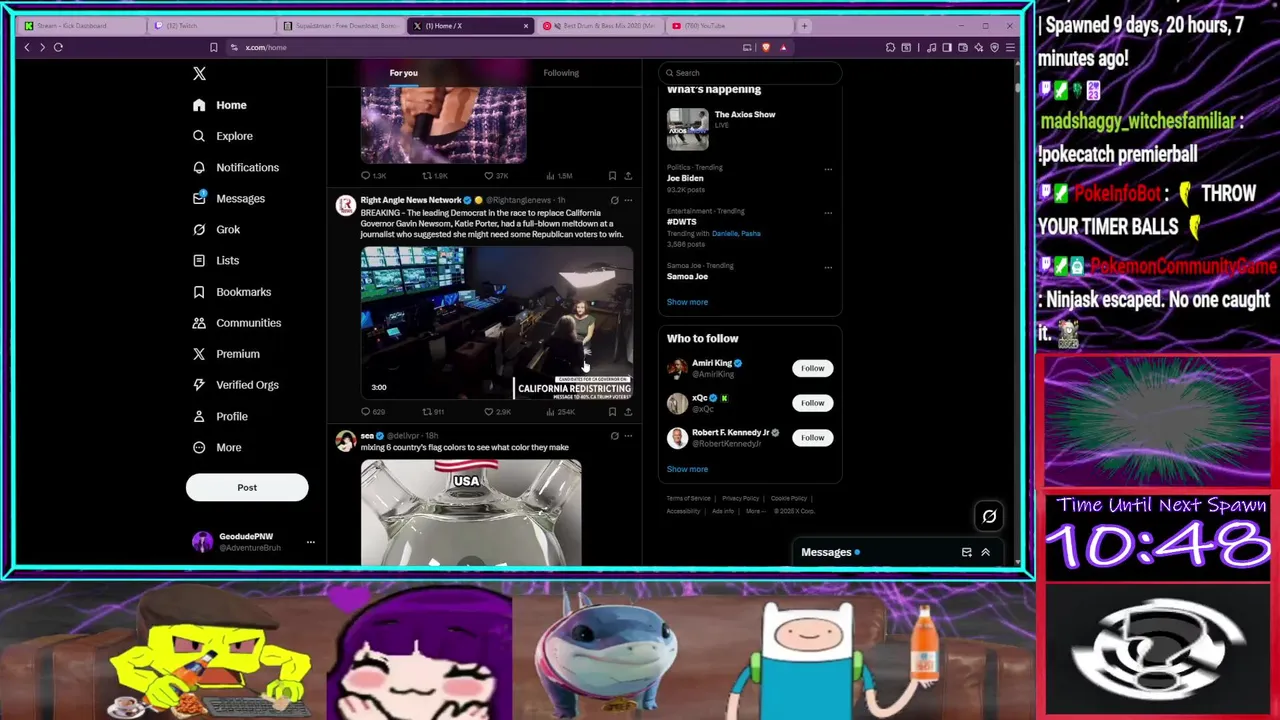Screen dimensions: 1280x720
Task: Open the floating Grok button
Action: click(x=989, y=516)
